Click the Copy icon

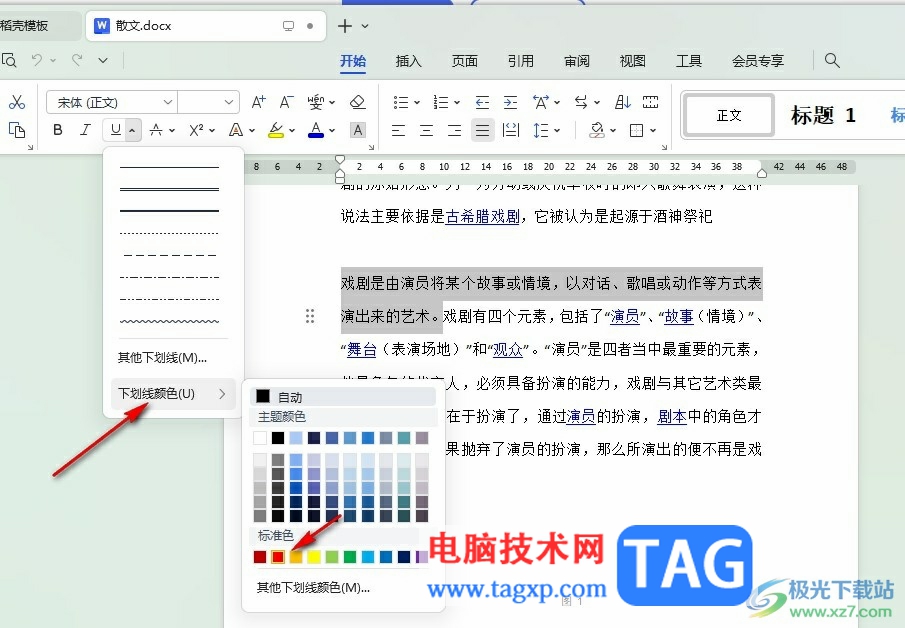tap(17, 130)
